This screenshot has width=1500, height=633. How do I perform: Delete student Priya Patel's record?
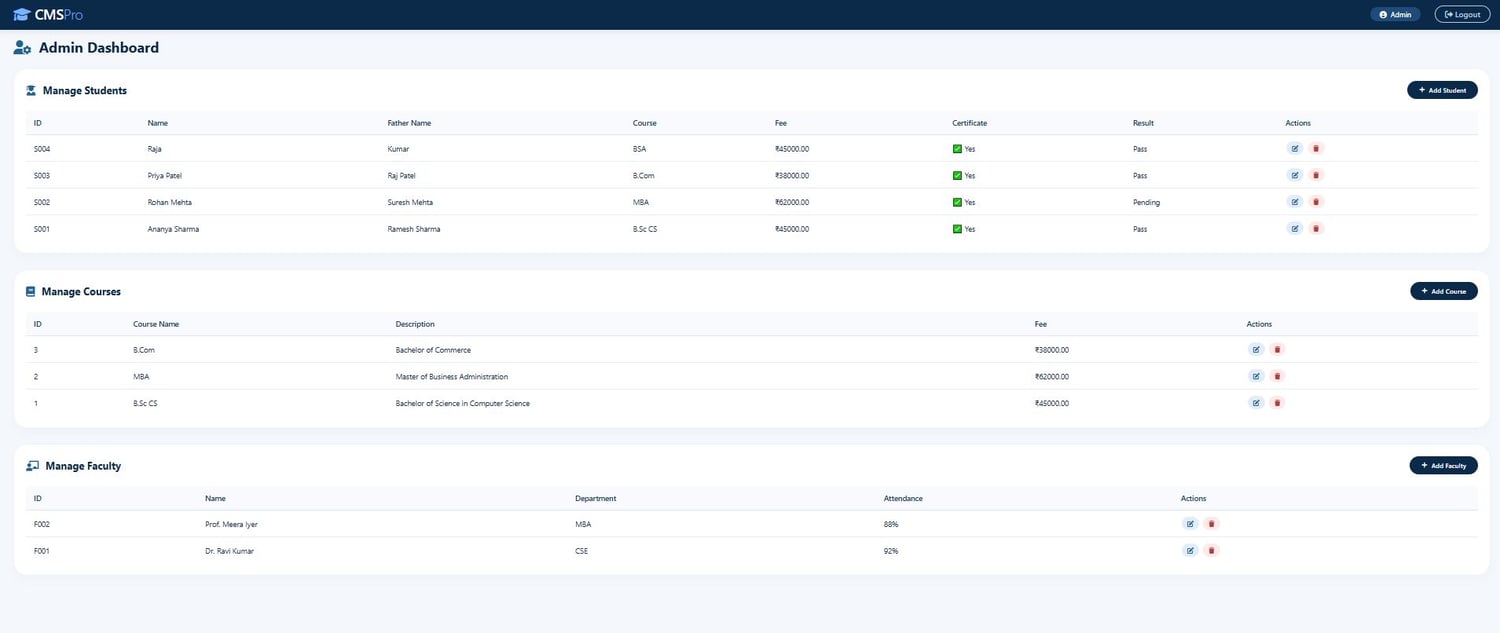click(1316, 175)
